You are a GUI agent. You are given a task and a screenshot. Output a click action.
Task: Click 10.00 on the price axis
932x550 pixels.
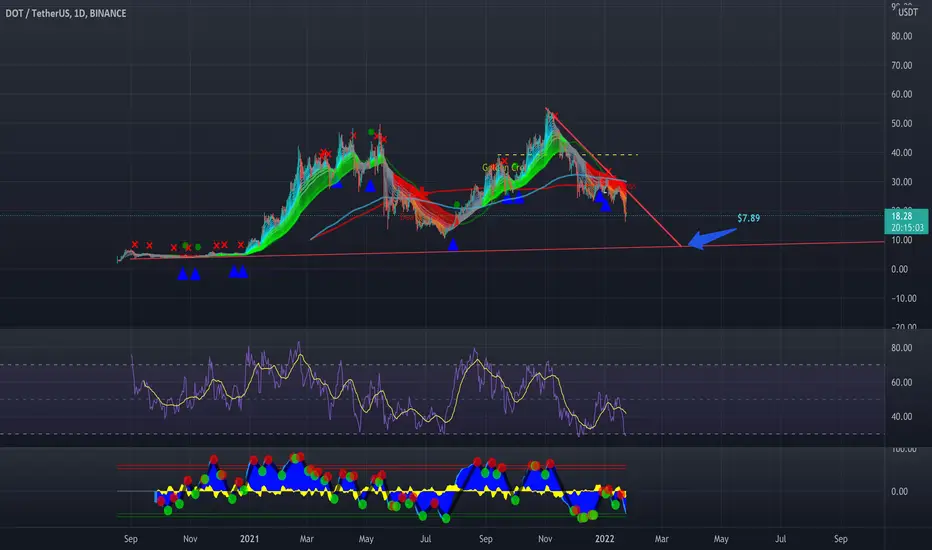tap(902, 240)
